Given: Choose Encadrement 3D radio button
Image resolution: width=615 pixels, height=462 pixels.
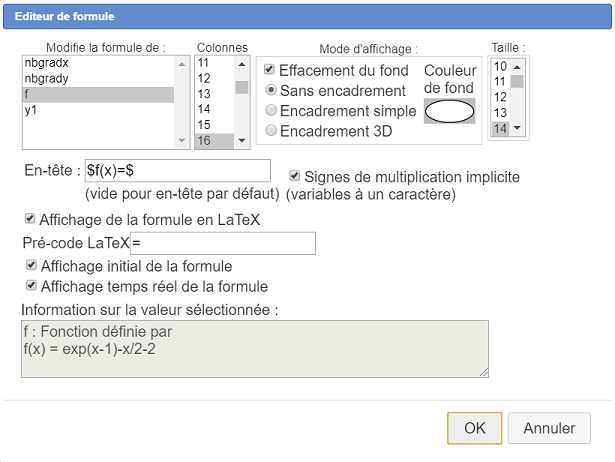Looking at the screenshot, I should coord(271,130).
